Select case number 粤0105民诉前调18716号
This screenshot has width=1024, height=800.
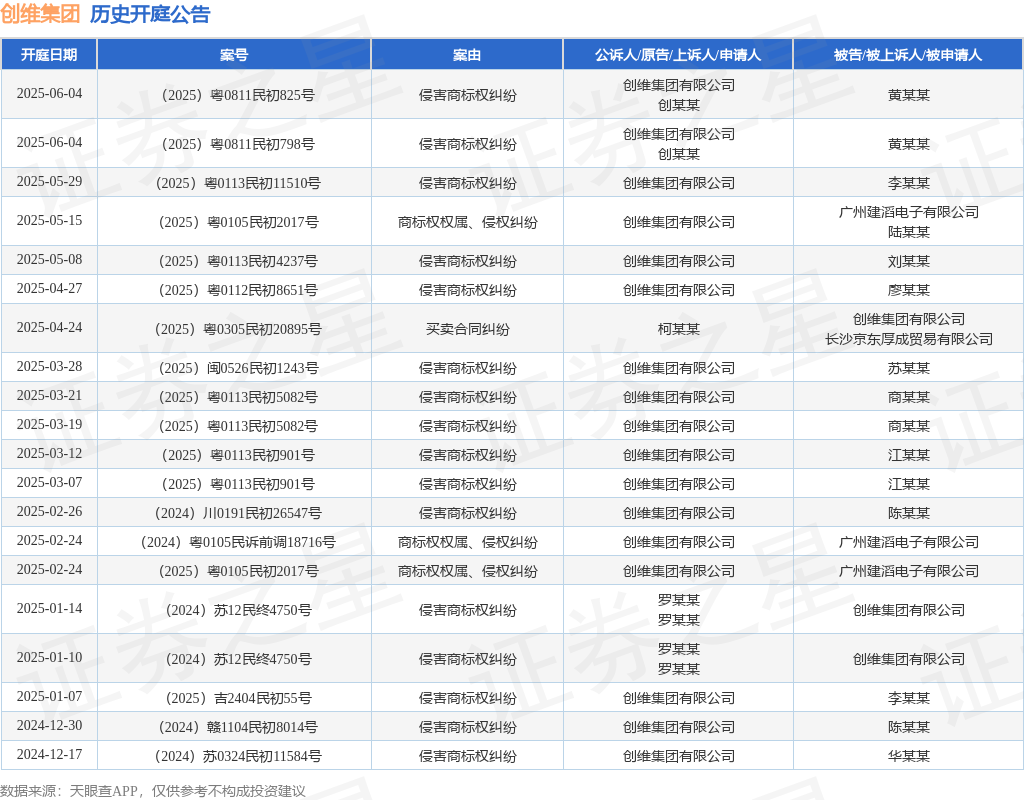click(x=238, y=543)
